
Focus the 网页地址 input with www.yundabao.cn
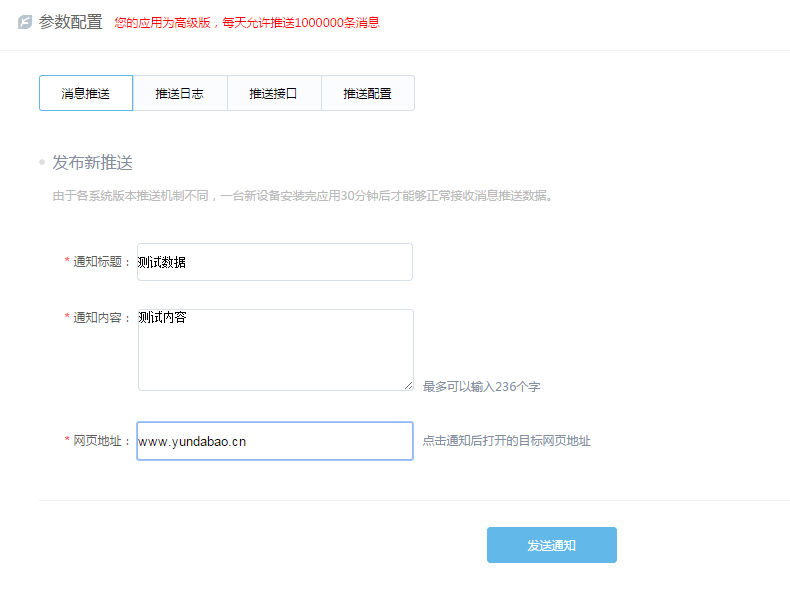pos(275,441)
